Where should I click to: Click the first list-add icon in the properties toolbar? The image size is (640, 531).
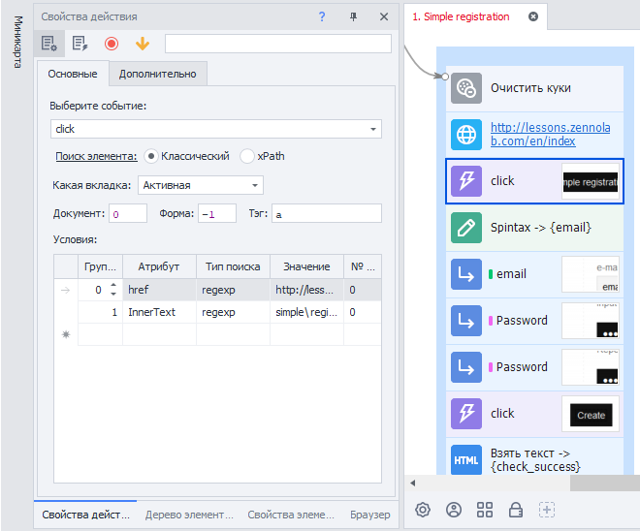pos(48,43)
